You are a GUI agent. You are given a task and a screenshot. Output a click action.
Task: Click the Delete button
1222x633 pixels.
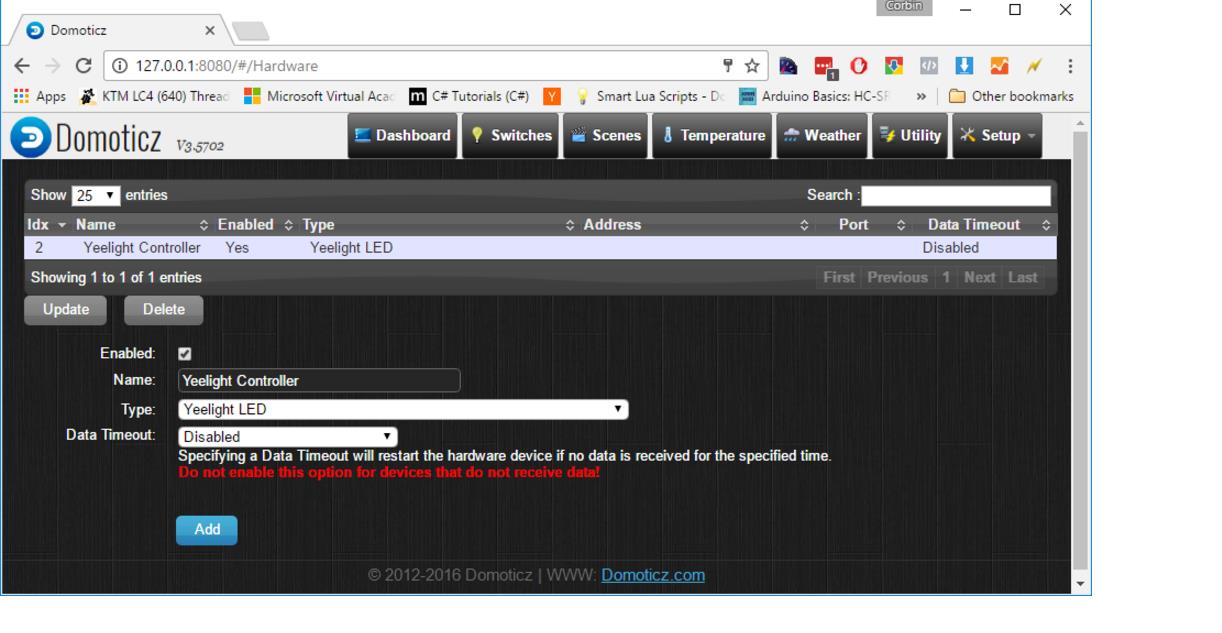click(x=163, y=310)
